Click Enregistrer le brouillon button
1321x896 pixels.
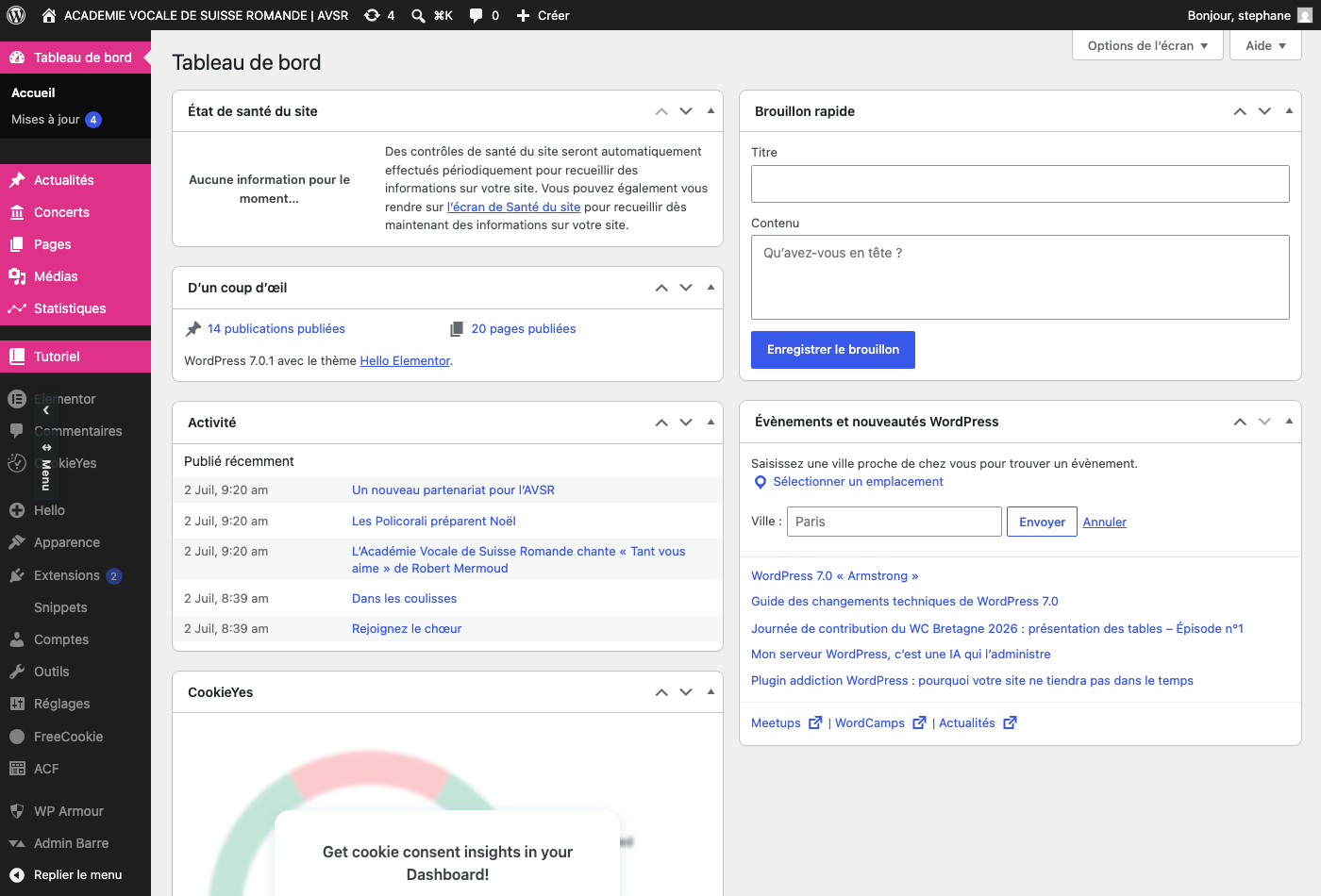coord(833,350)
